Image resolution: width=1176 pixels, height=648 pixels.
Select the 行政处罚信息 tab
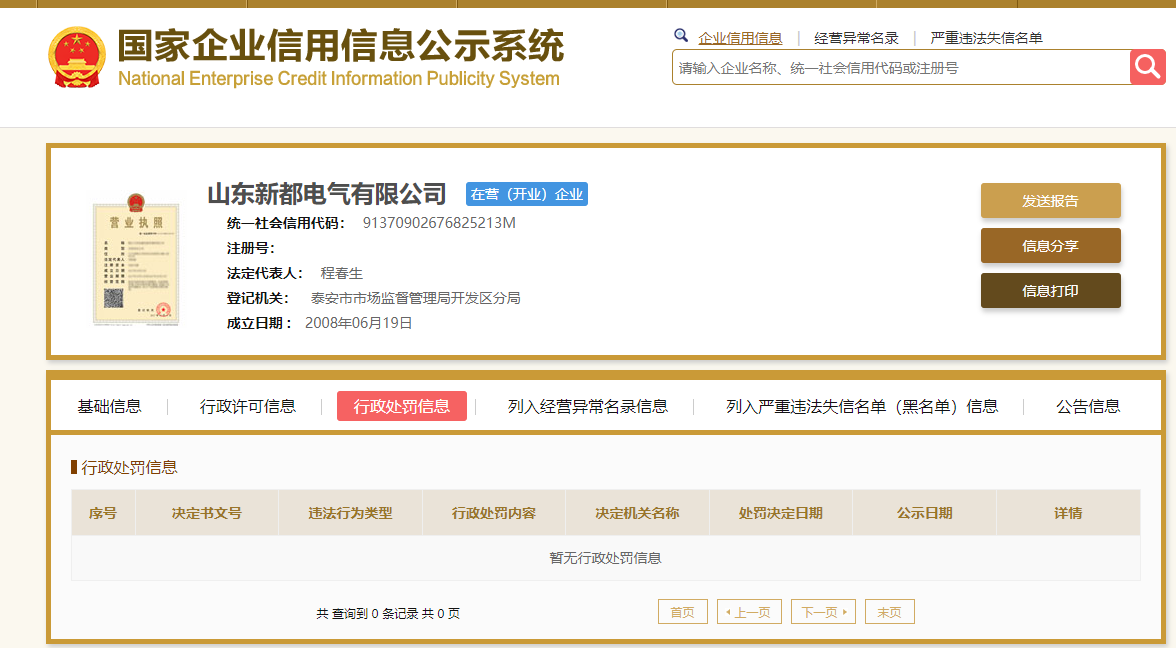pos(402,406)
